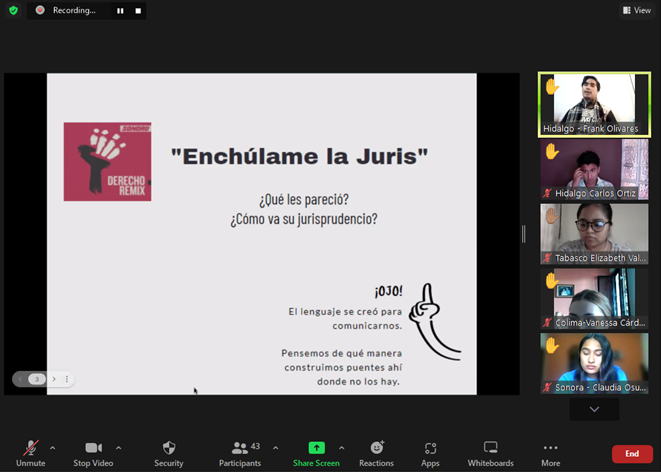Viewport: 661px width, 472px height.
Task: Go to previous slide arrow
Action: tap(20, 379)
